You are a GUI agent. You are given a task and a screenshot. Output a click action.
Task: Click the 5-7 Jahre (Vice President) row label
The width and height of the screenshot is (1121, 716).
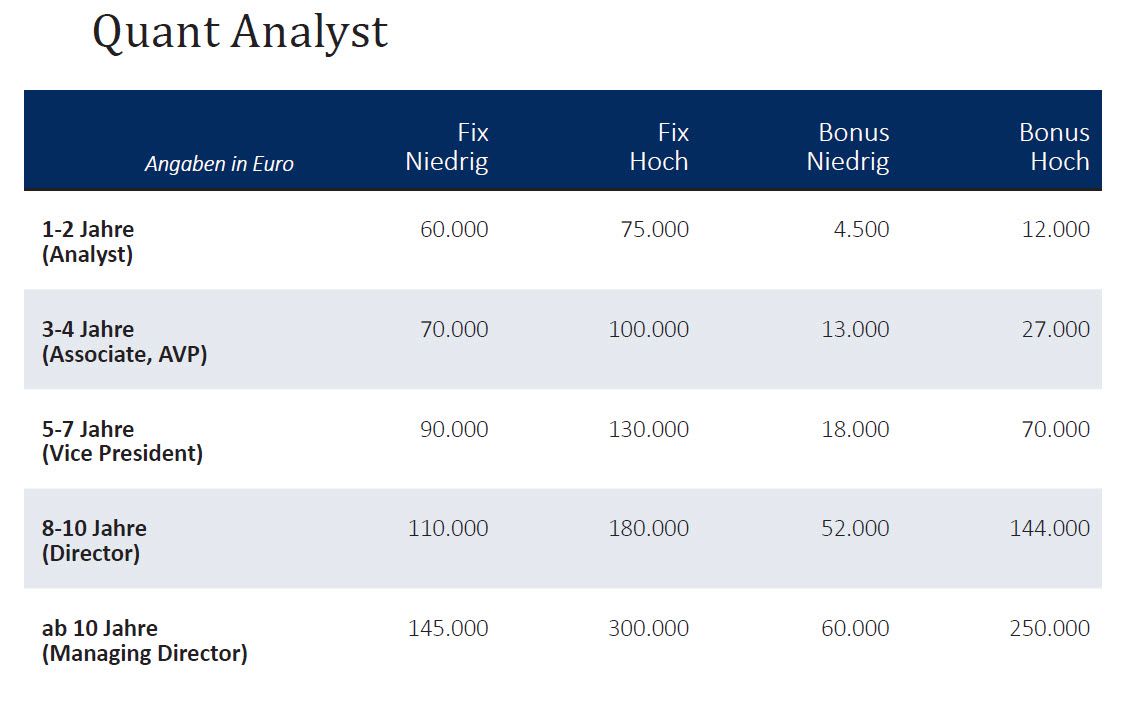click(x=122, y=441)
